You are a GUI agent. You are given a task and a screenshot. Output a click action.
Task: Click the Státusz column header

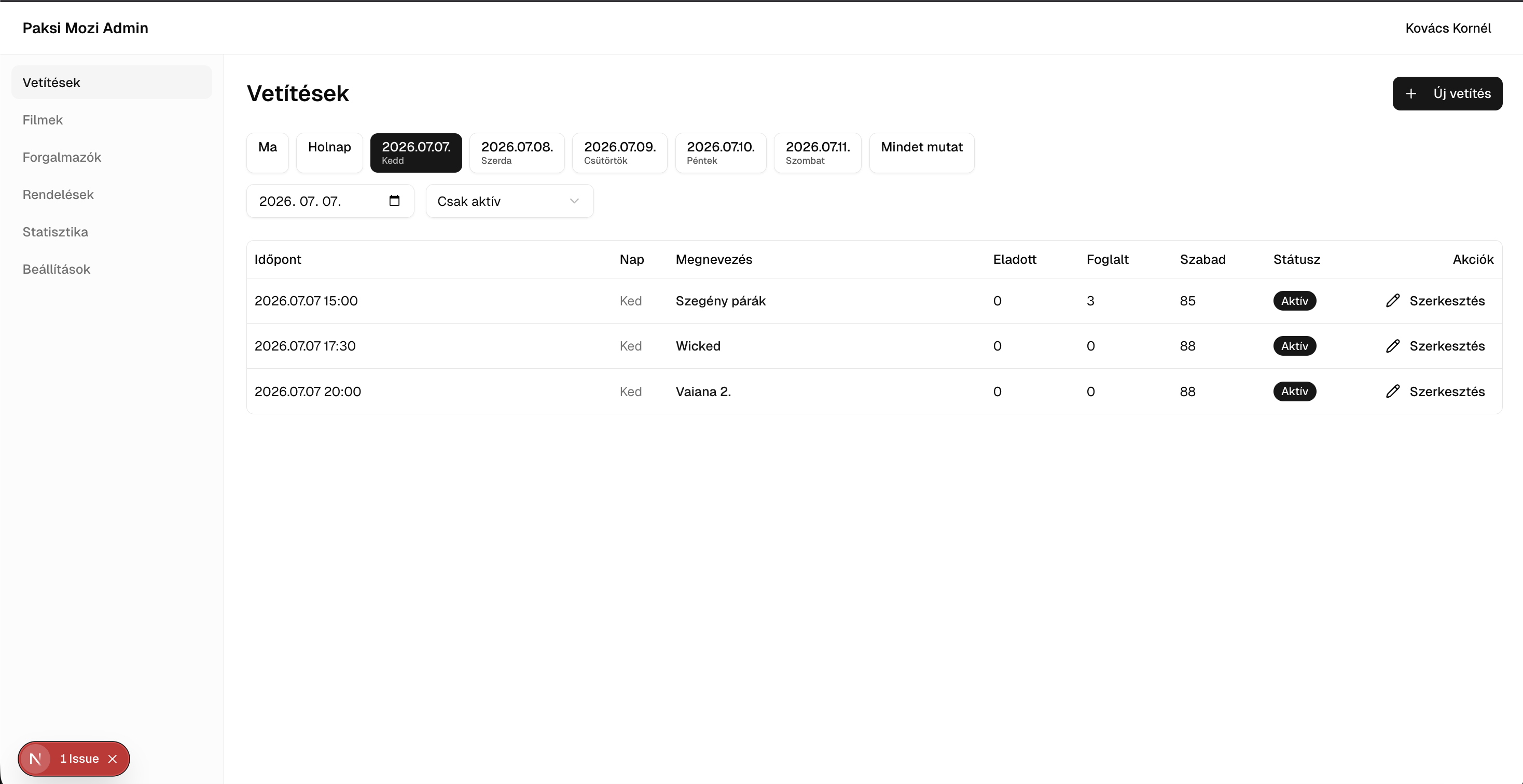click(x=1296, y=259)
